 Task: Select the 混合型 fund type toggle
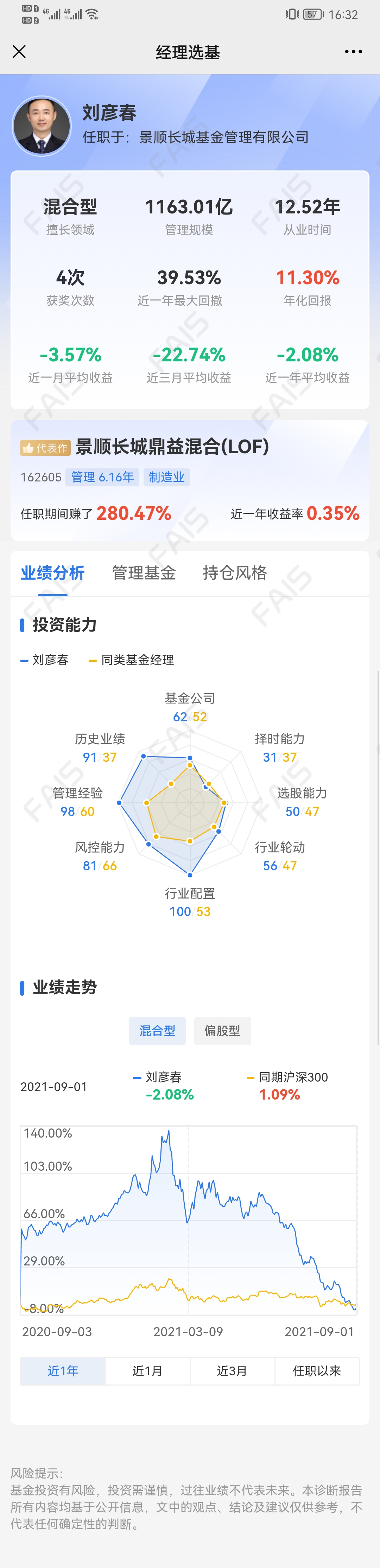(x=158, y=1031)
